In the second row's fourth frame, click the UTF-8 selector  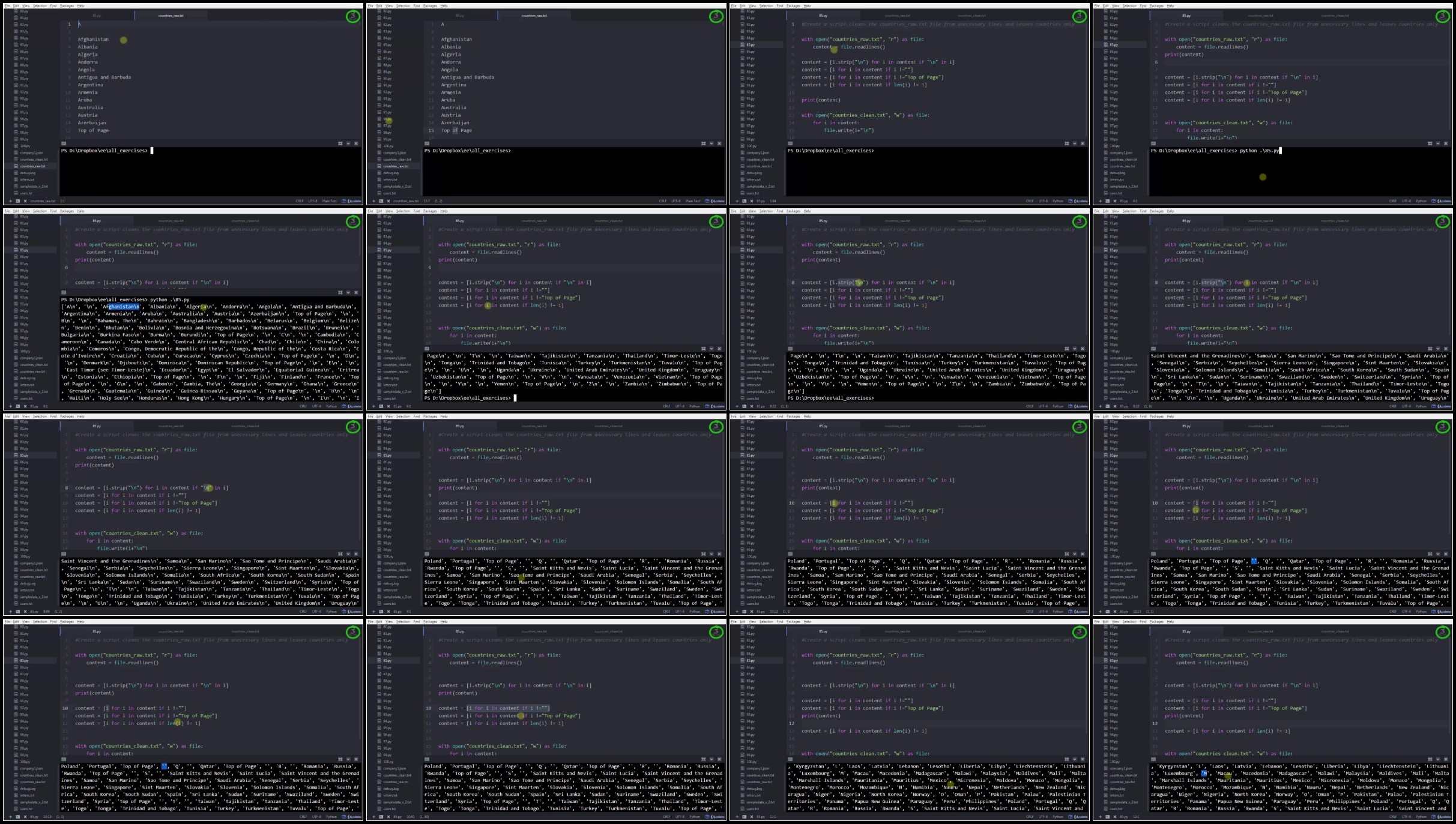coord(1406,406)
